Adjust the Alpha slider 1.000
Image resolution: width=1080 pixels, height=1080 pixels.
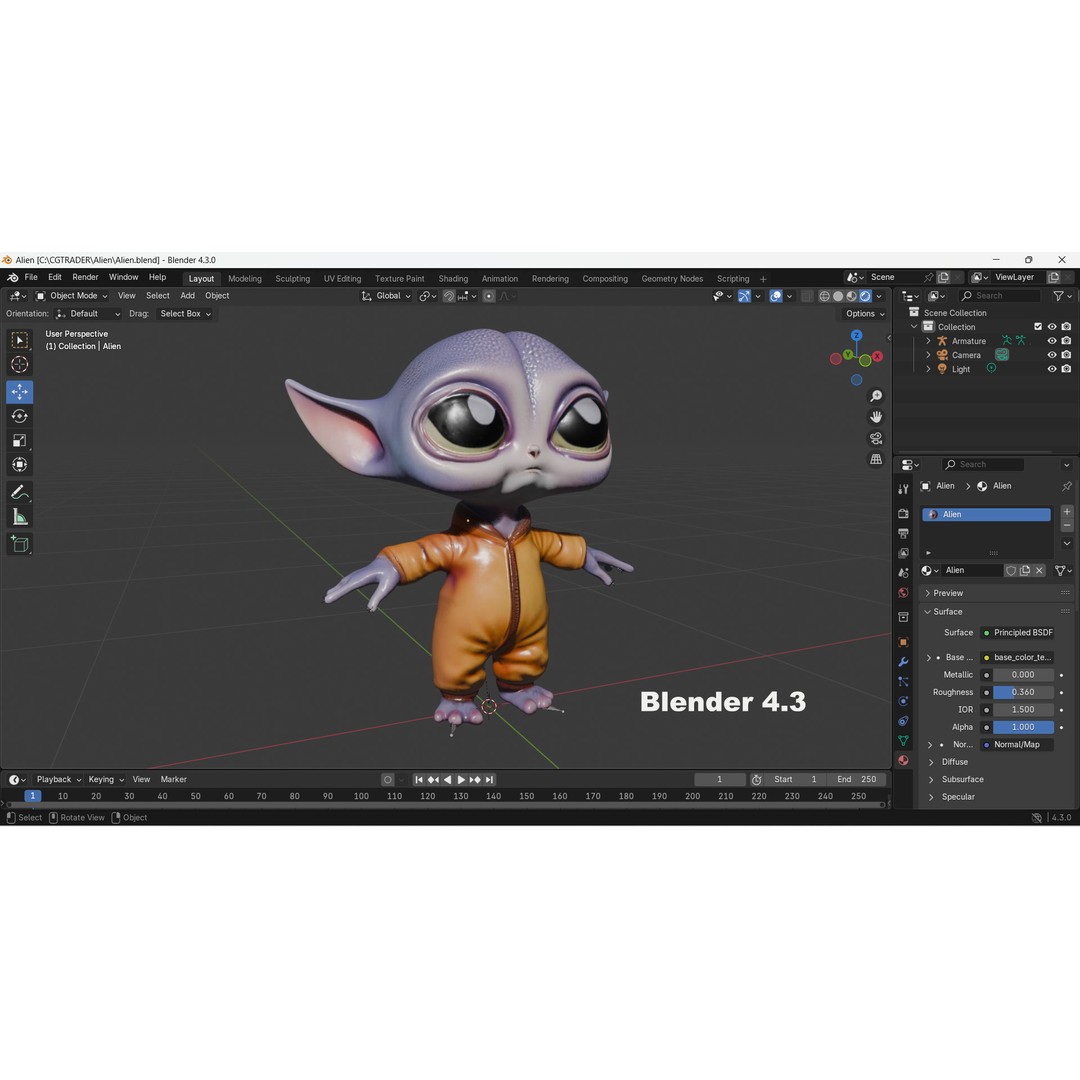(1024, 727)
